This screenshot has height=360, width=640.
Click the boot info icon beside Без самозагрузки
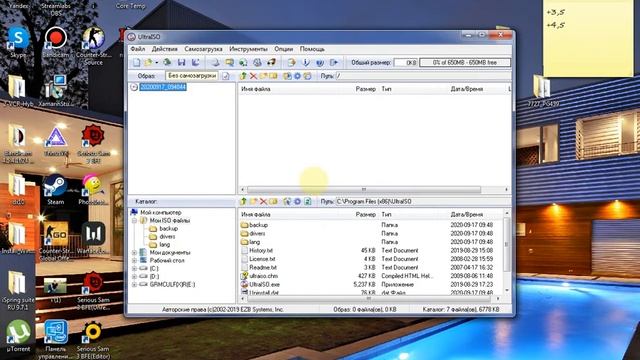pyautogui.click(x=226, y=76)
